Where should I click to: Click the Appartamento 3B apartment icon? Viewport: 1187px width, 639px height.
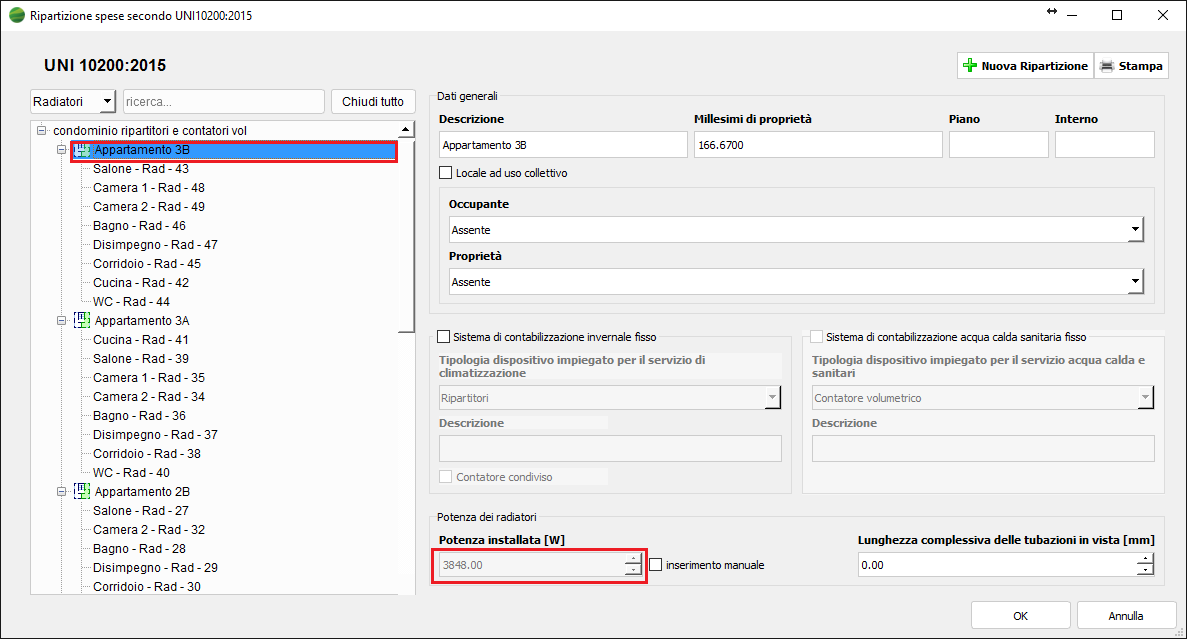click(82, 151)
